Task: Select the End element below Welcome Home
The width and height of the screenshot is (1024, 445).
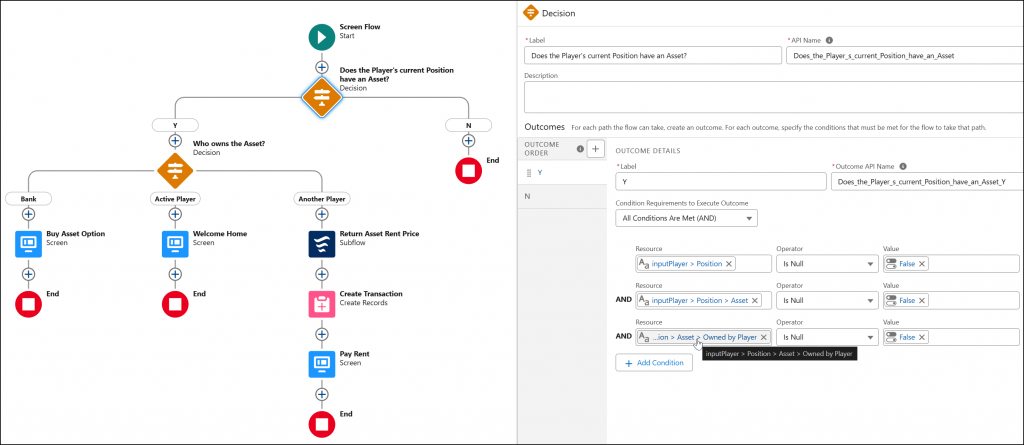Action: (175, 304)
